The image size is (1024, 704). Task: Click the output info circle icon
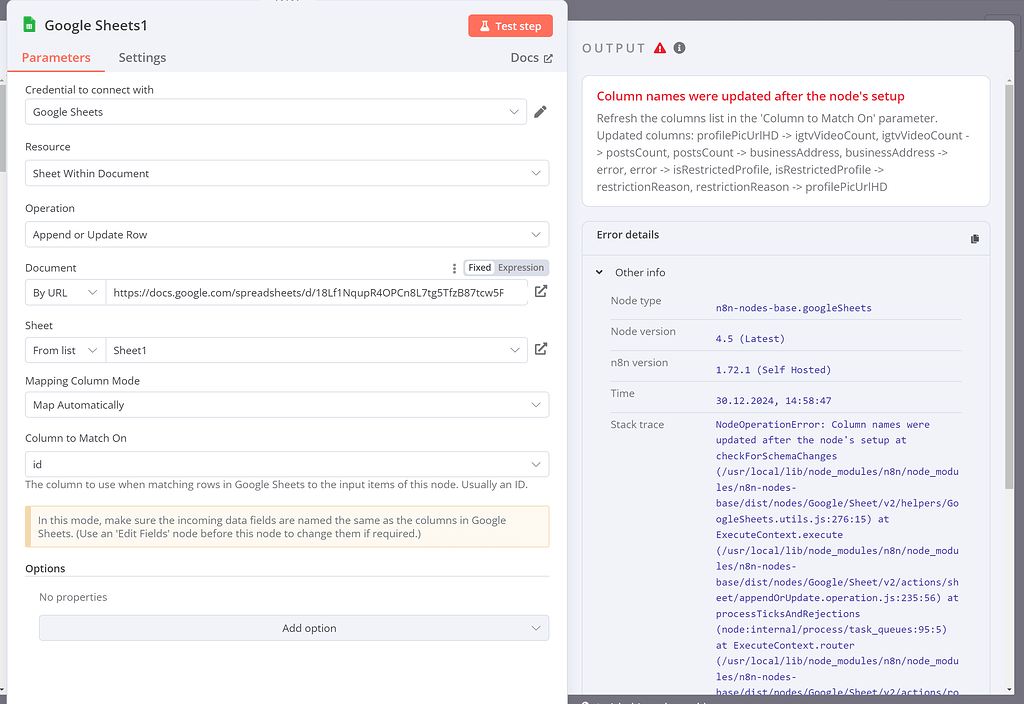(680, 48)
